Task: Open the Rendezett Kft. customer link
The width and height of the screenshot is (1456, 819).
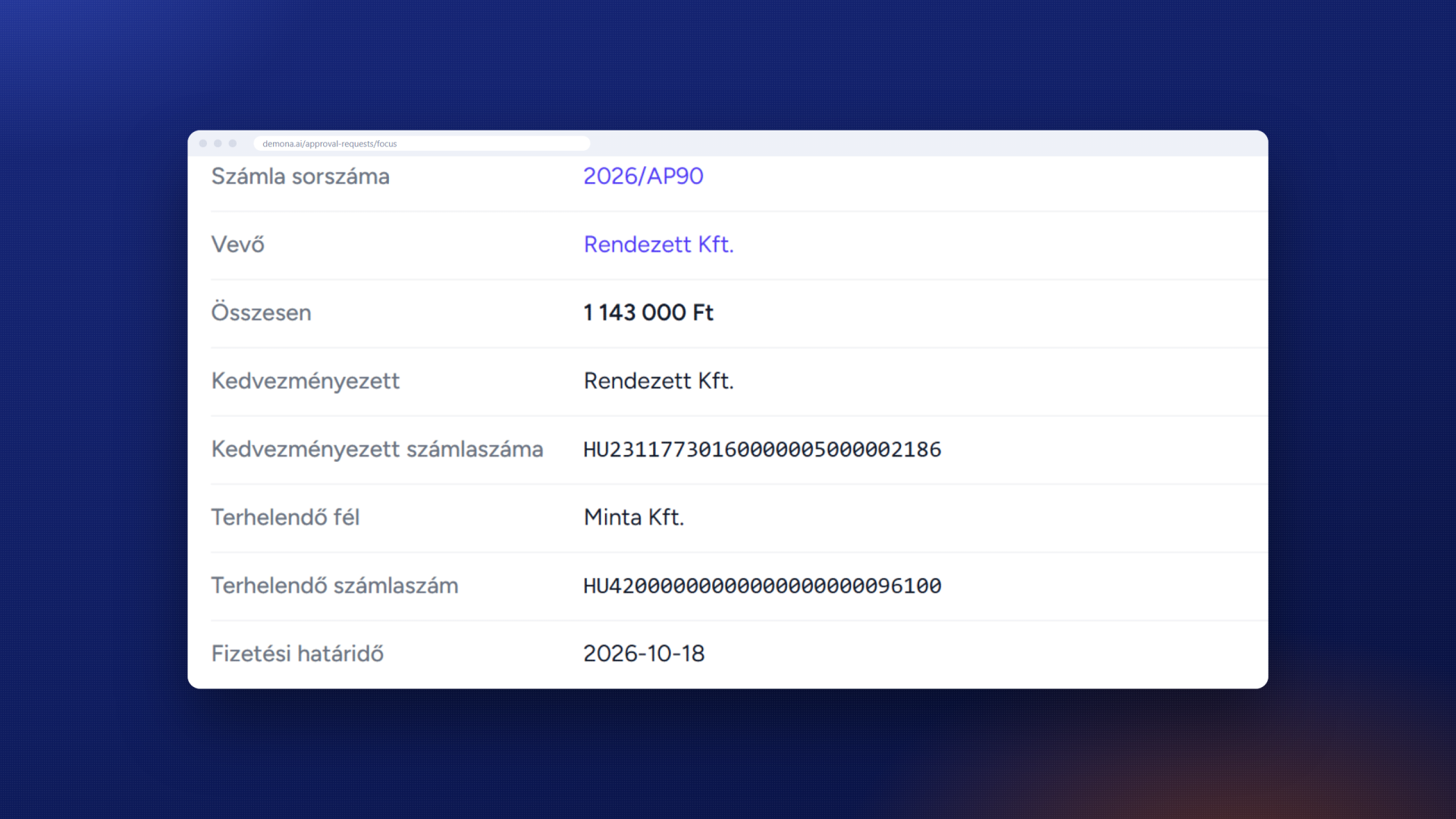Action: point(658,244)
